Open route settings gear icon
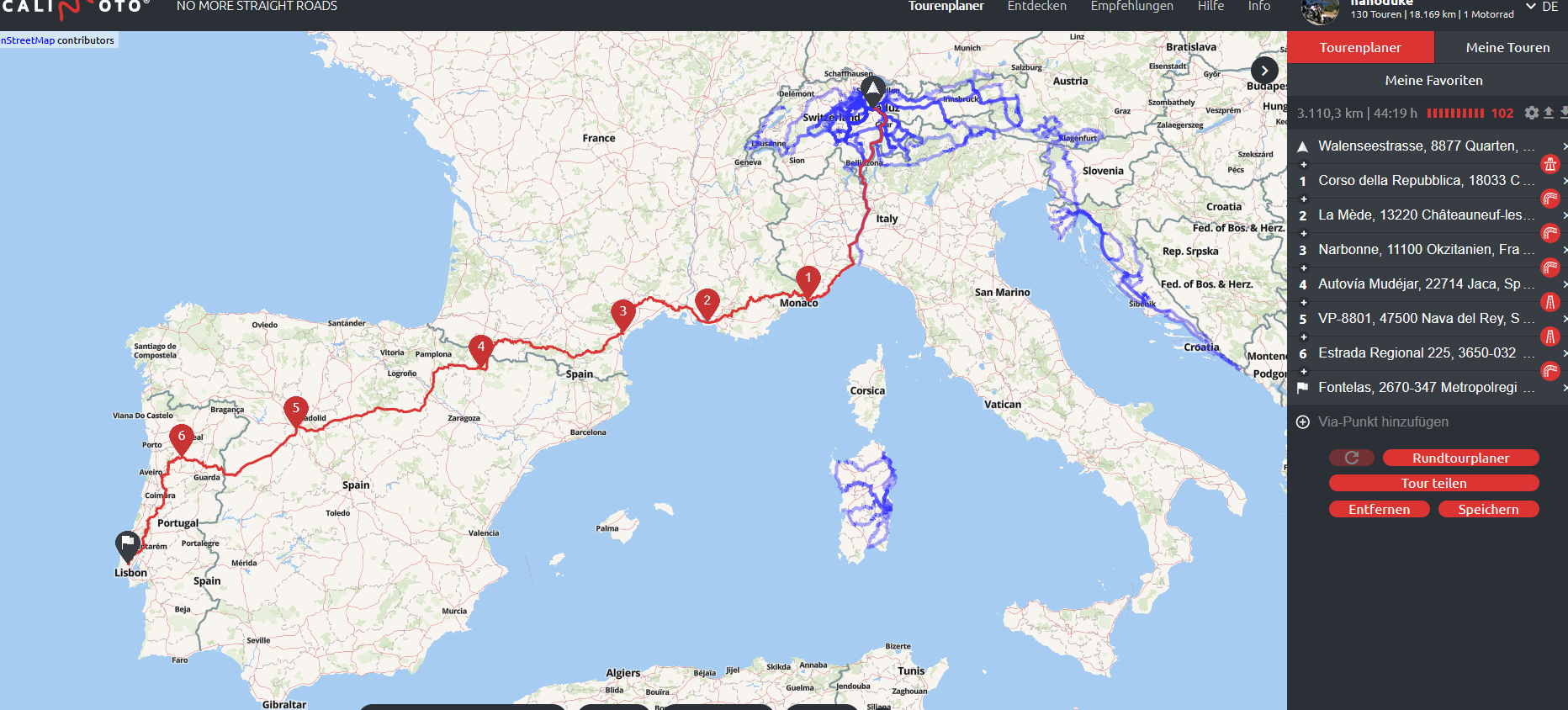 click(x=1531, y=113)
